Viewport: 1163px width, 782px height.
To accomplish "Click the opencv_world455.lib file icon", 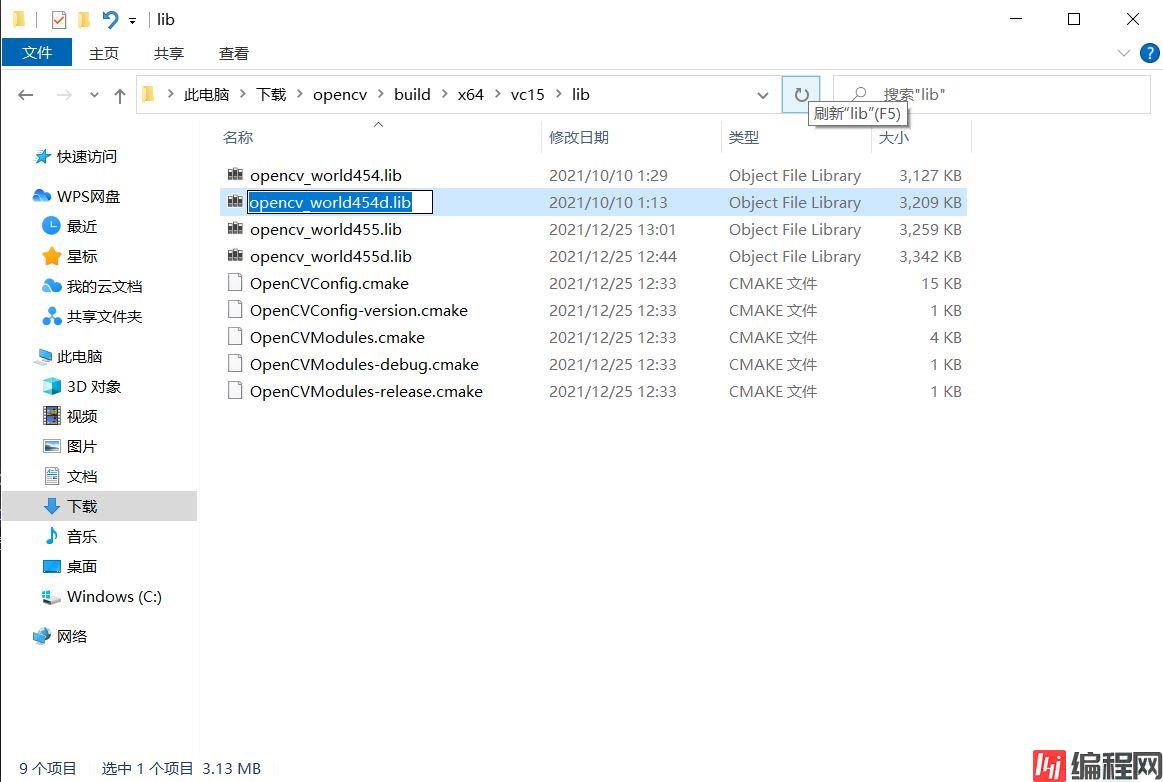I will [x=235, y=229].
